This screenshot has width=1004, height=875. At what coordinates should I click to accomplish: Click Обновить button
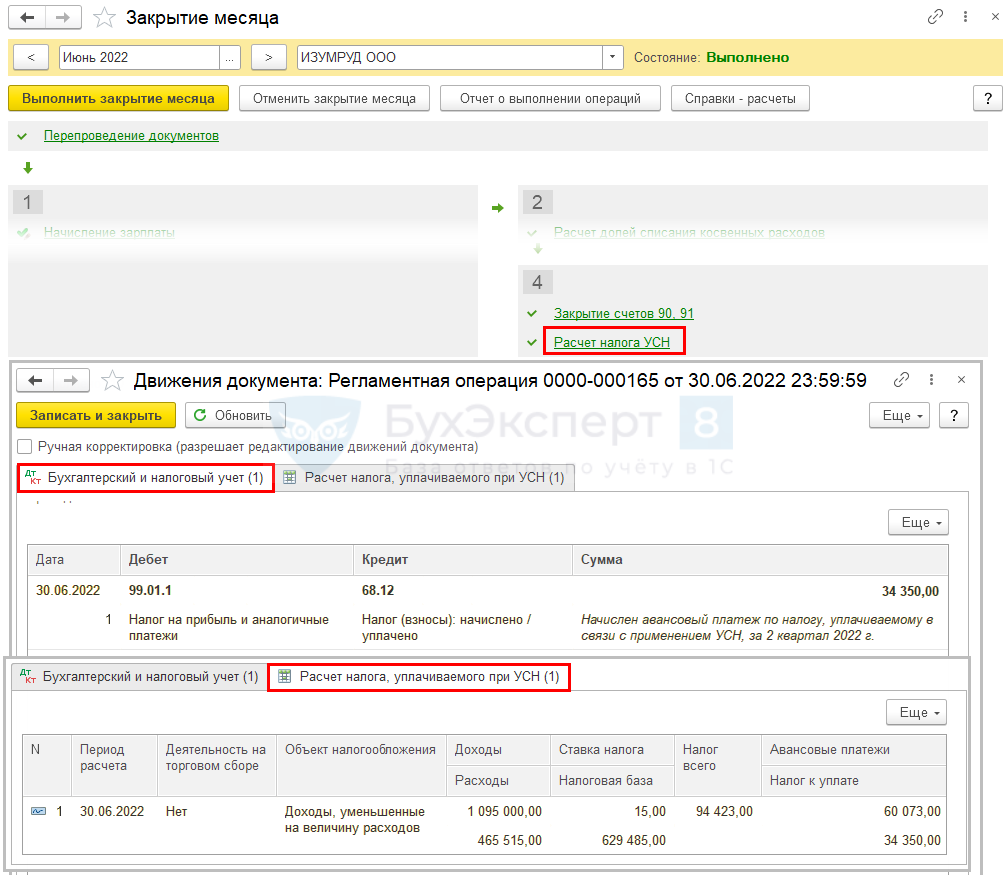tap(235, 415)
